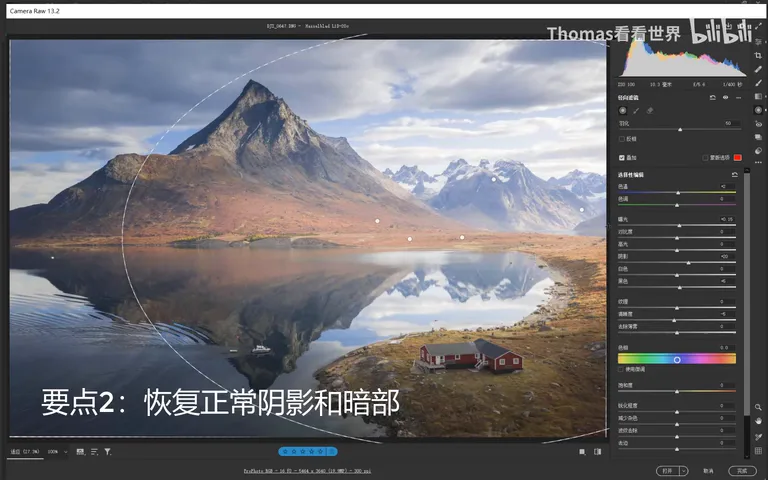Choose the brush add-to-mask mode icon

636,111
